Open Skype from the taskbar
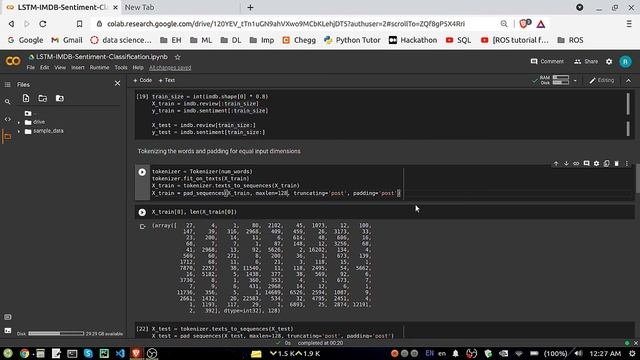The height and width of the screenshot is (360, 640). (x=88, y=353)
